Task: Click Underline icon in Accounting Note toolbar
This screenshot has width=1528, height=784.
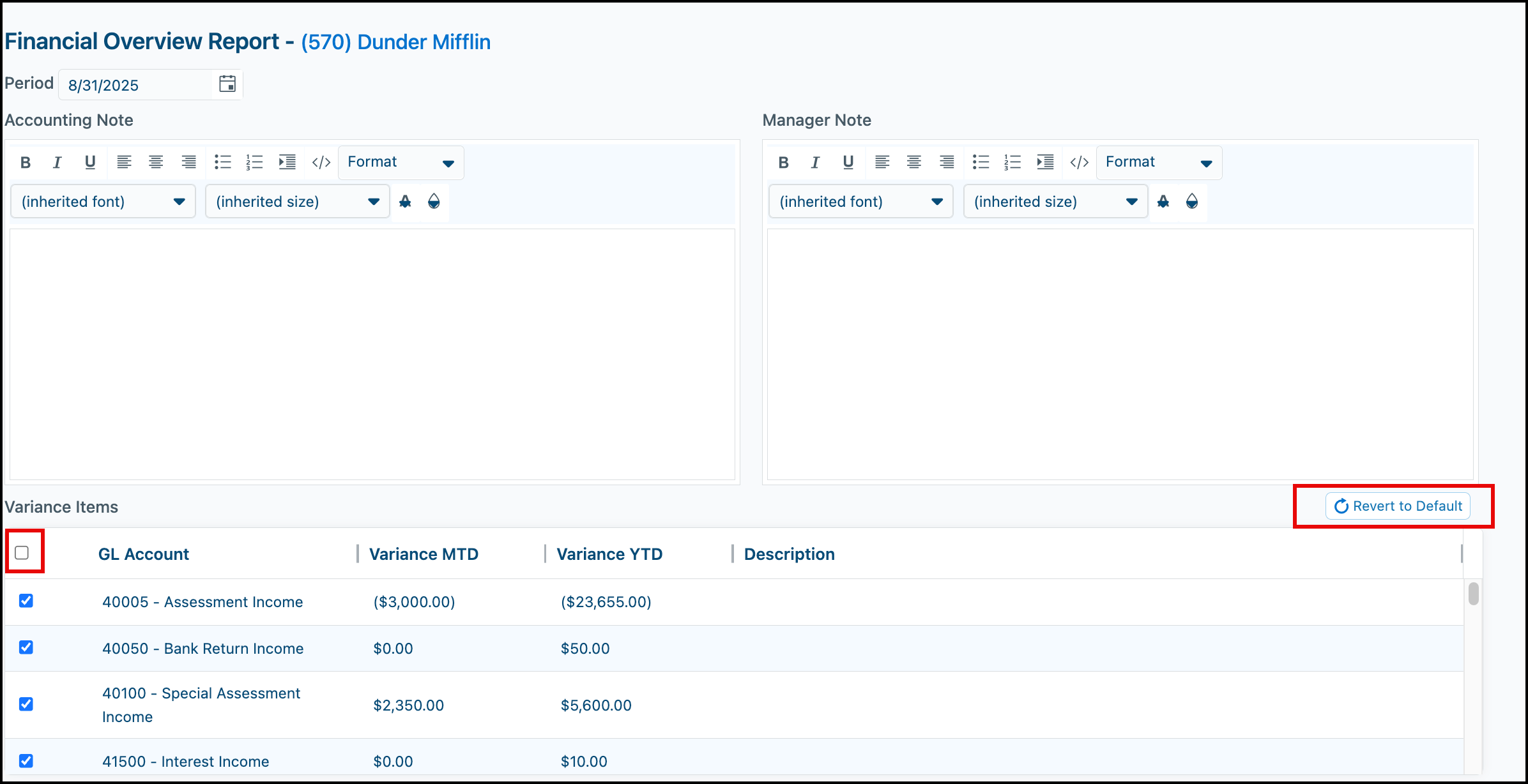Action: [x=90, y=162]
